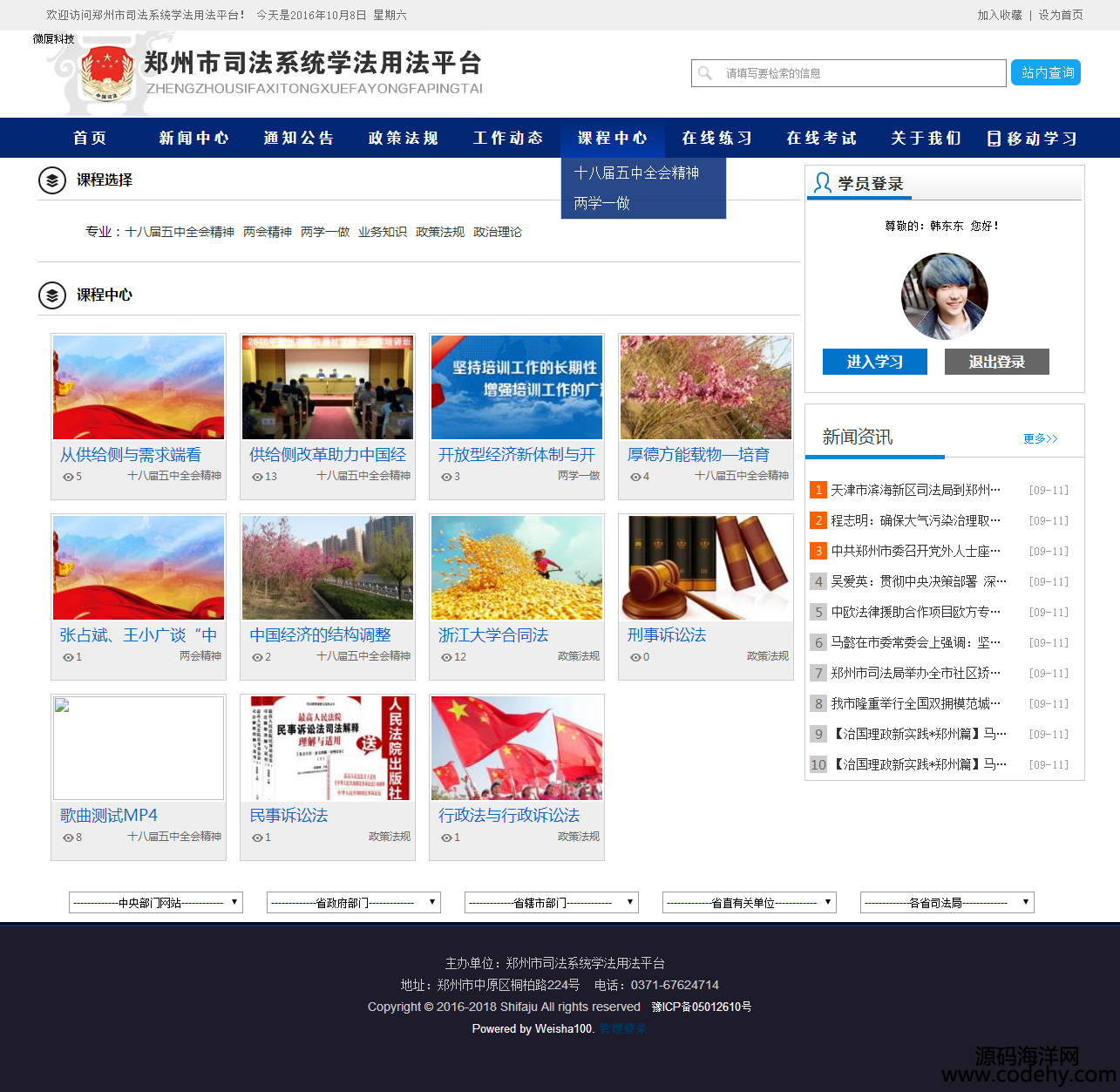Focus the site search input field
The width and height of the screenshot is (1120, 1092).
click(x=849, y=73)
